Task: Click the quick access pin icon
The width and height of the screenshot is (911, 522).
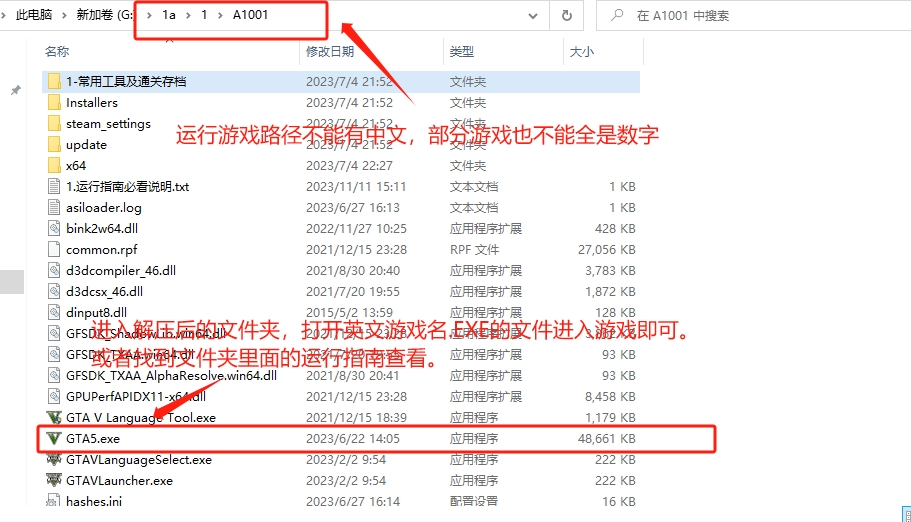Action: pyautogui.click(x=16, y=90)
